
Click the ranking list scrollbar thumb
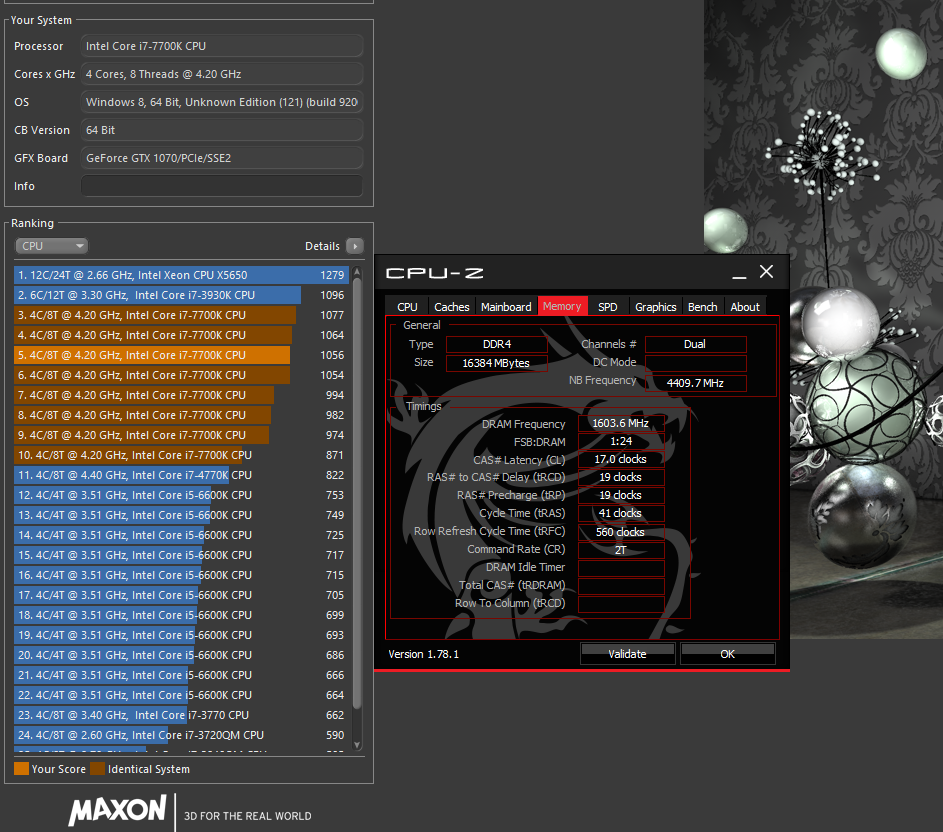[357, 493]
